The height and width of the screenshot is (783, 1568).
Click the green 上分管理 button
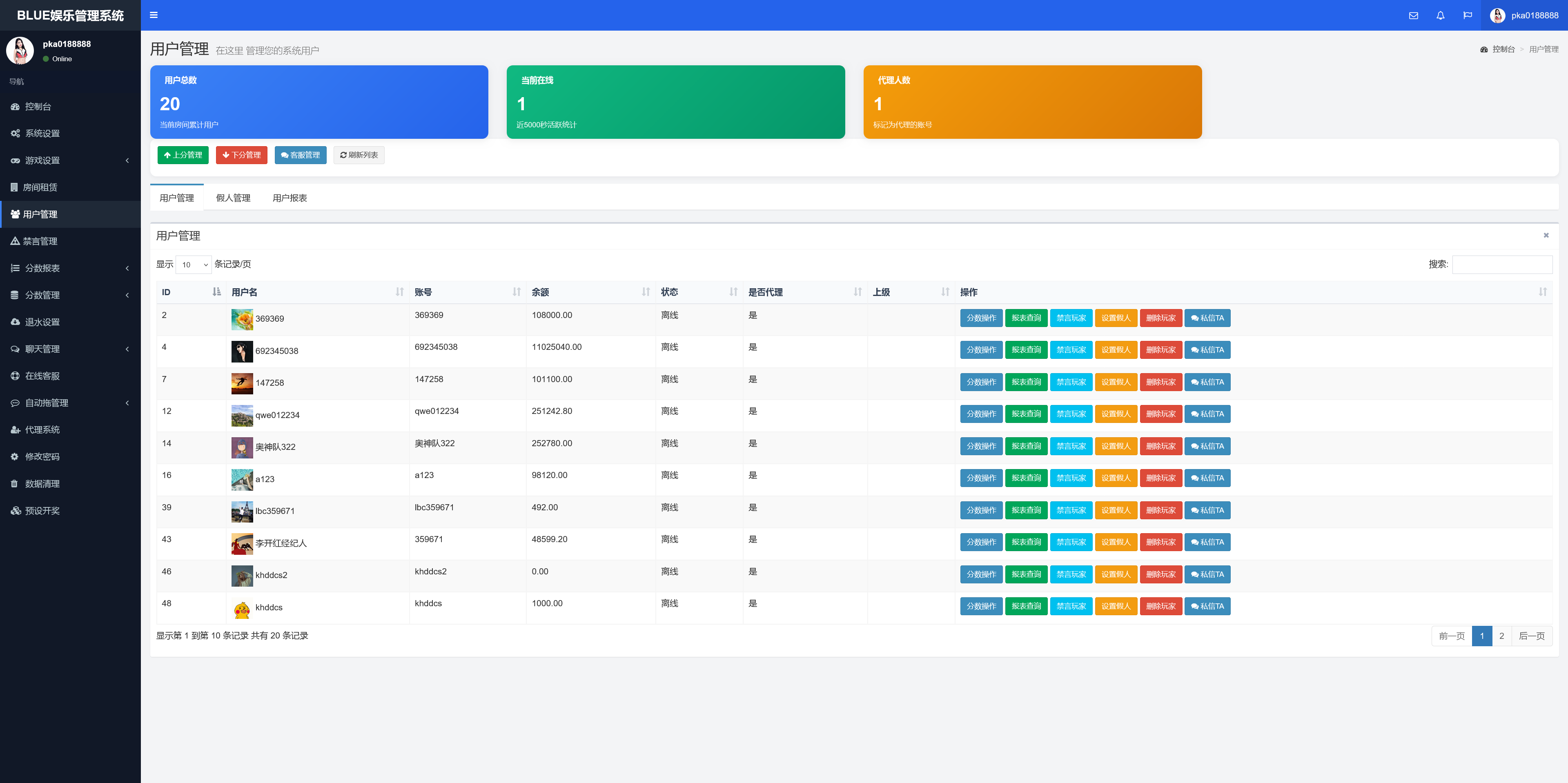click(x=183, y=155)
